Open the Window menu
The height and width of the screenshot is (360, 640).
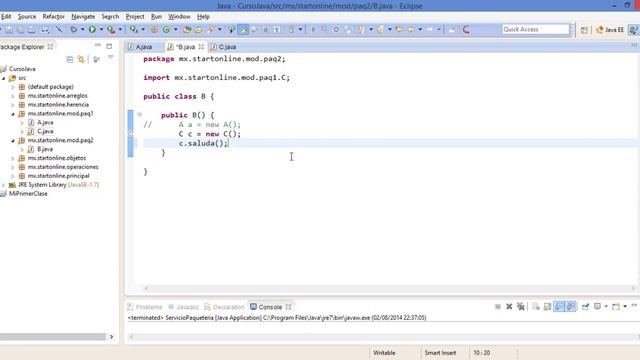click(179, 16)
